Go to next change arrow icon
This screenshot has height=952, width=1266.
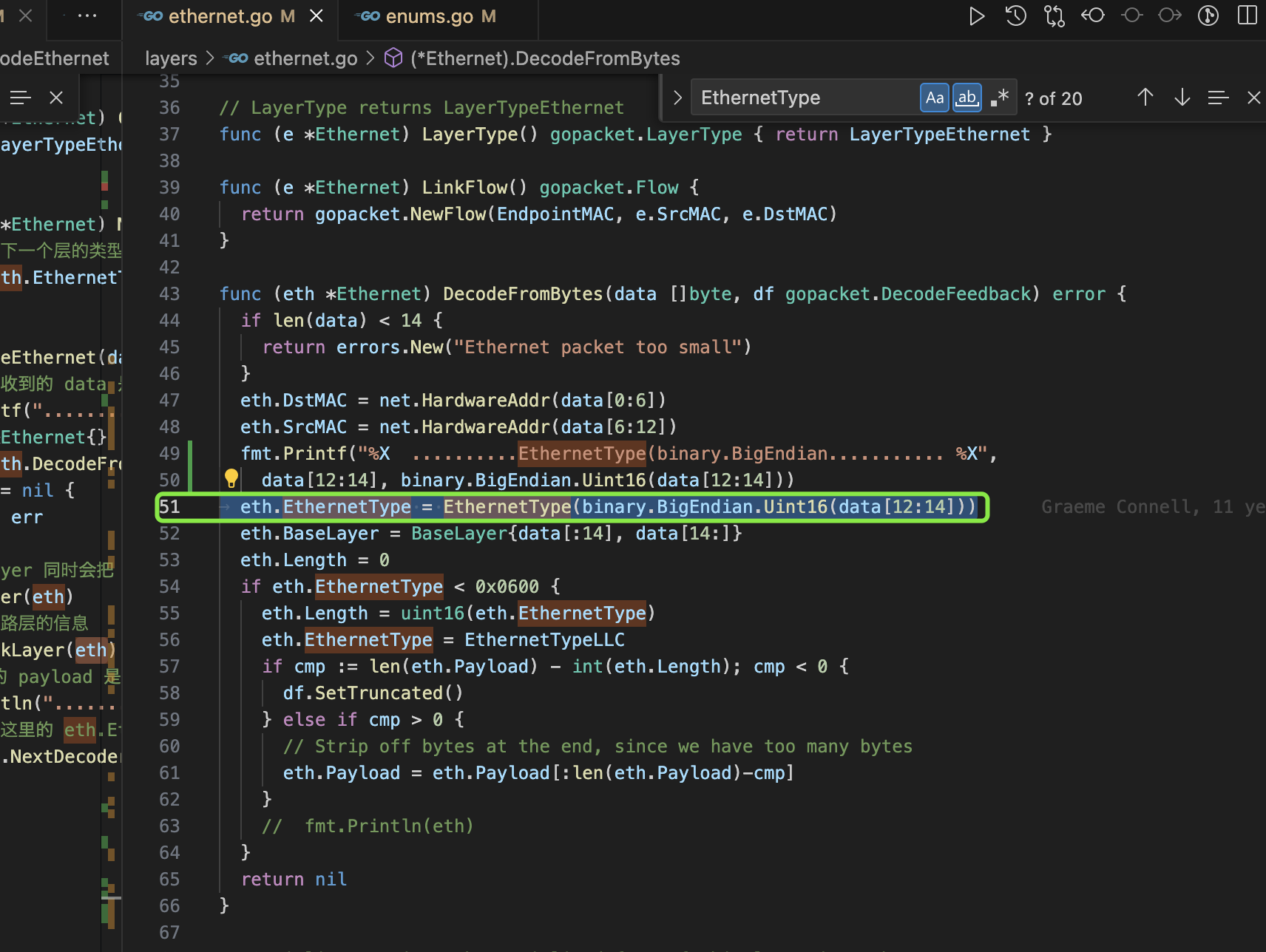click(x=1170, y=16)
